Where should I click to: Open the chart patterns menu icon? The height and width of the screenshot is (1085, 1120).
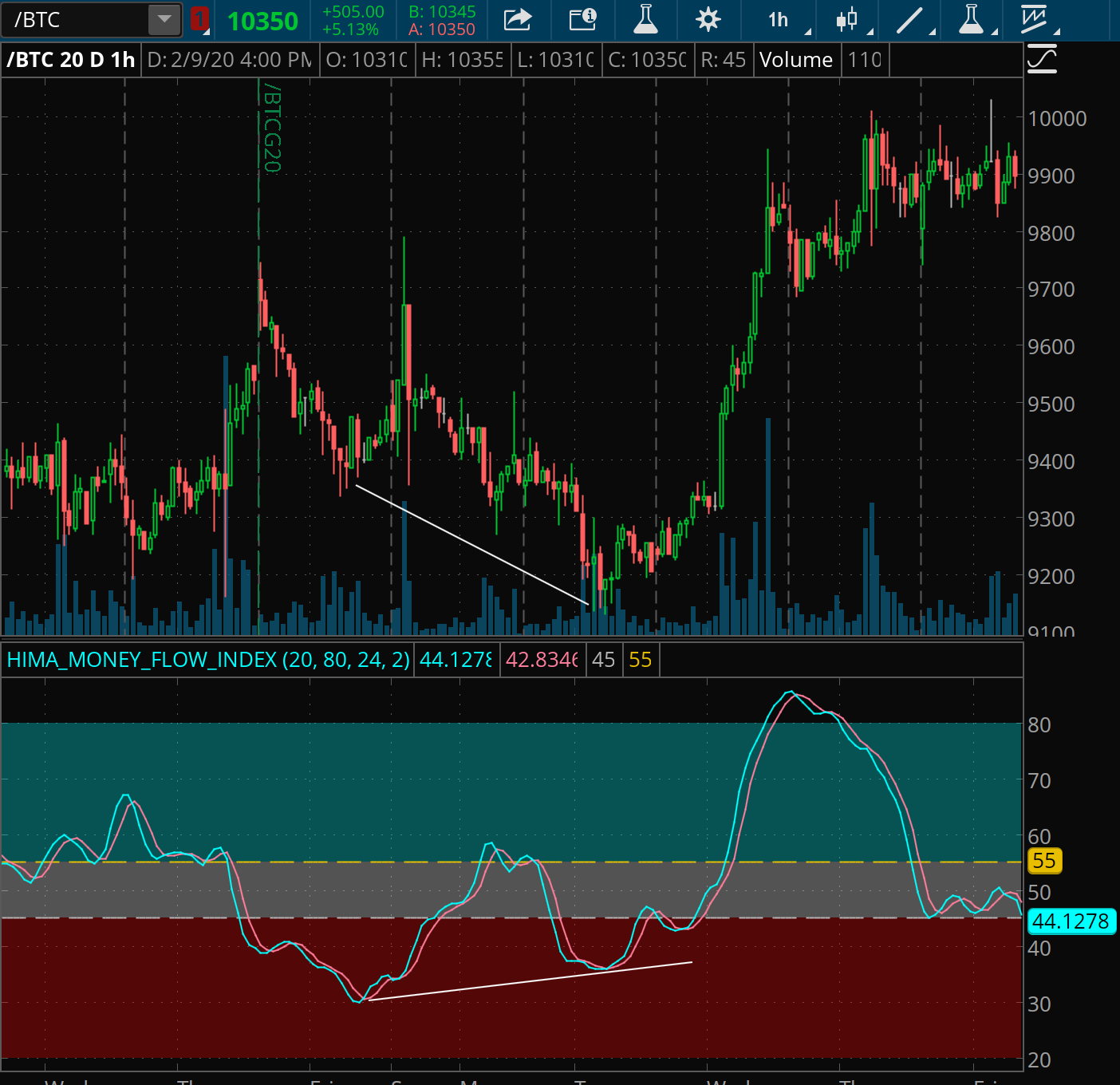(1034, 19)
